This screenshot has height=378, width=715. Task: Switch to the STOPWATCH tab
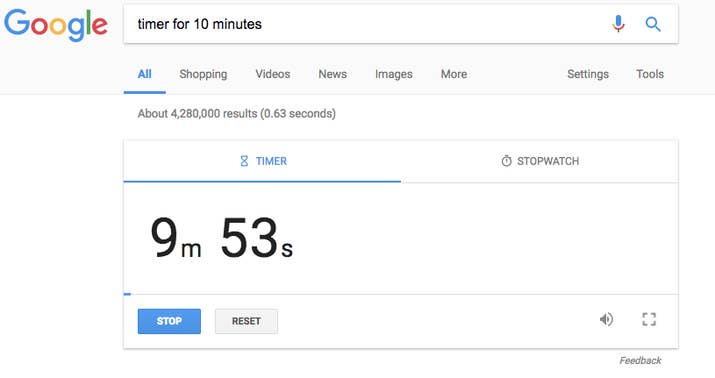coord(539,161)
